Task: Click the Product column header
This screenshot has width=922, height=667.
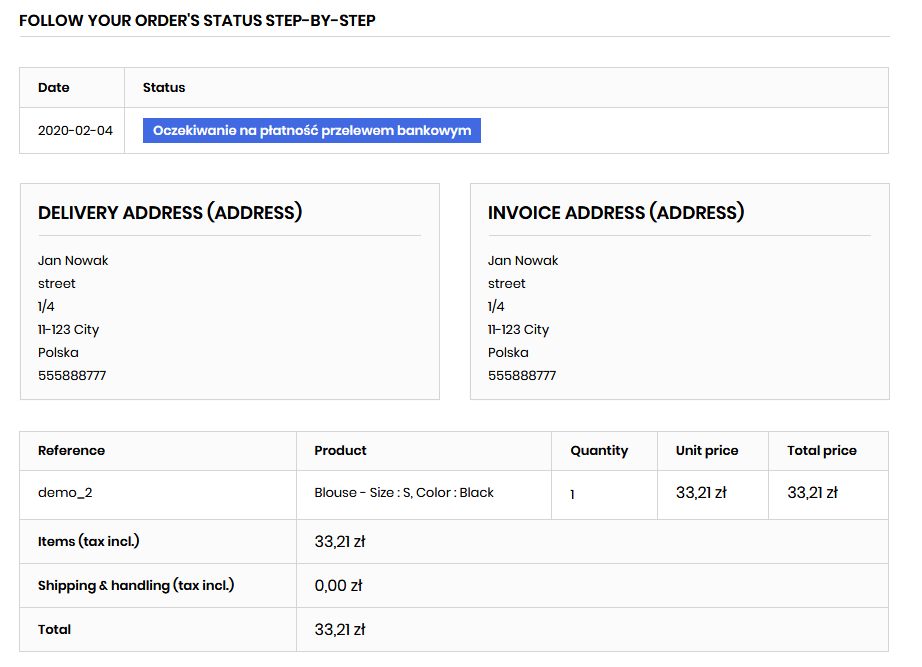Action: [x=340, y=451]
